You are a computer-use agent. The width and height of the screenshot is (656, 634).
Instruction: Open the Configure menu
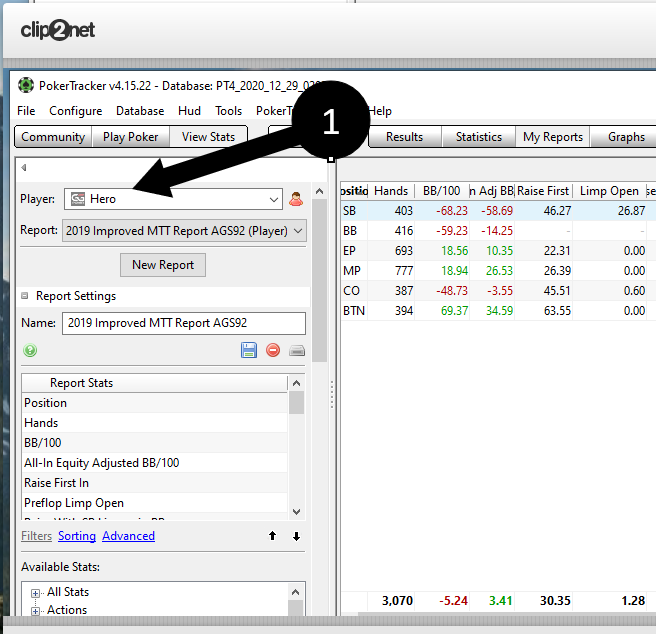pos(76,111)
